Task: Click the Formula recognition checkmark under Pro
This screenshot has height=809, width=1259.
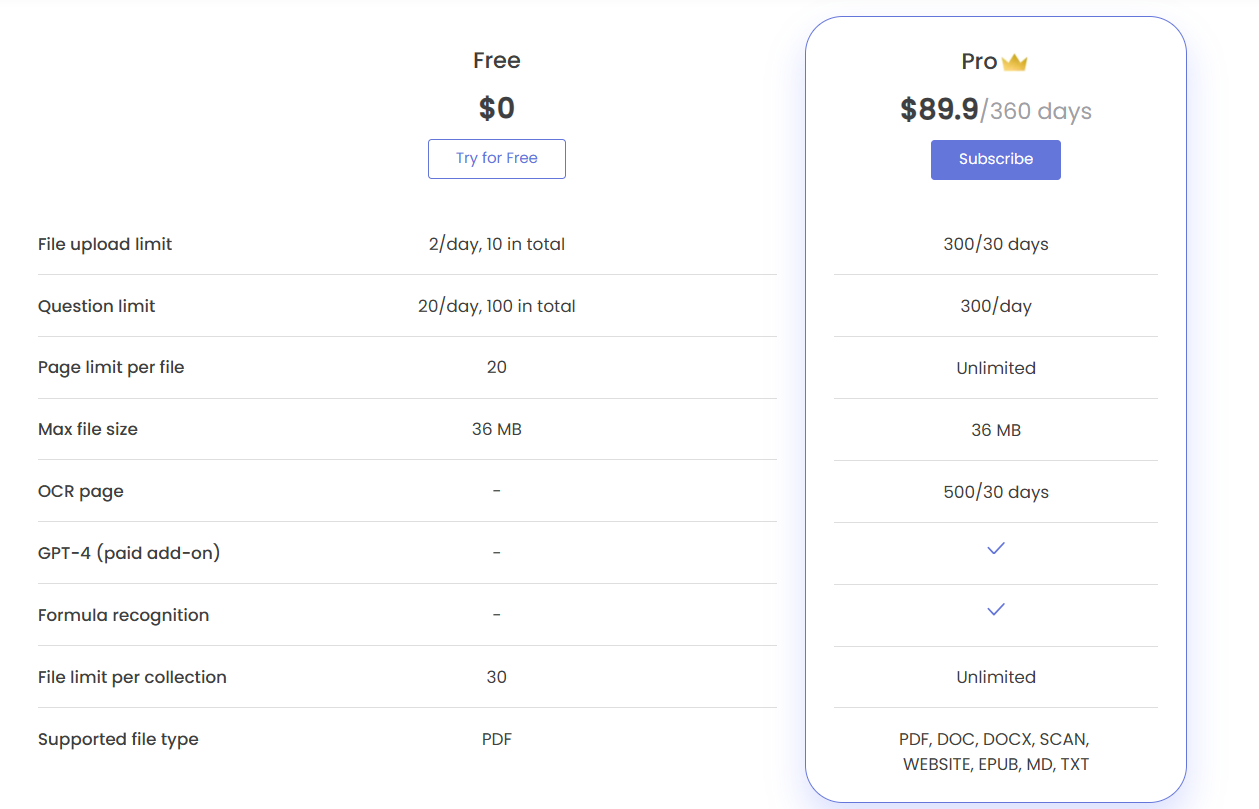Action: pyautogui.click(x=996, y=609)
